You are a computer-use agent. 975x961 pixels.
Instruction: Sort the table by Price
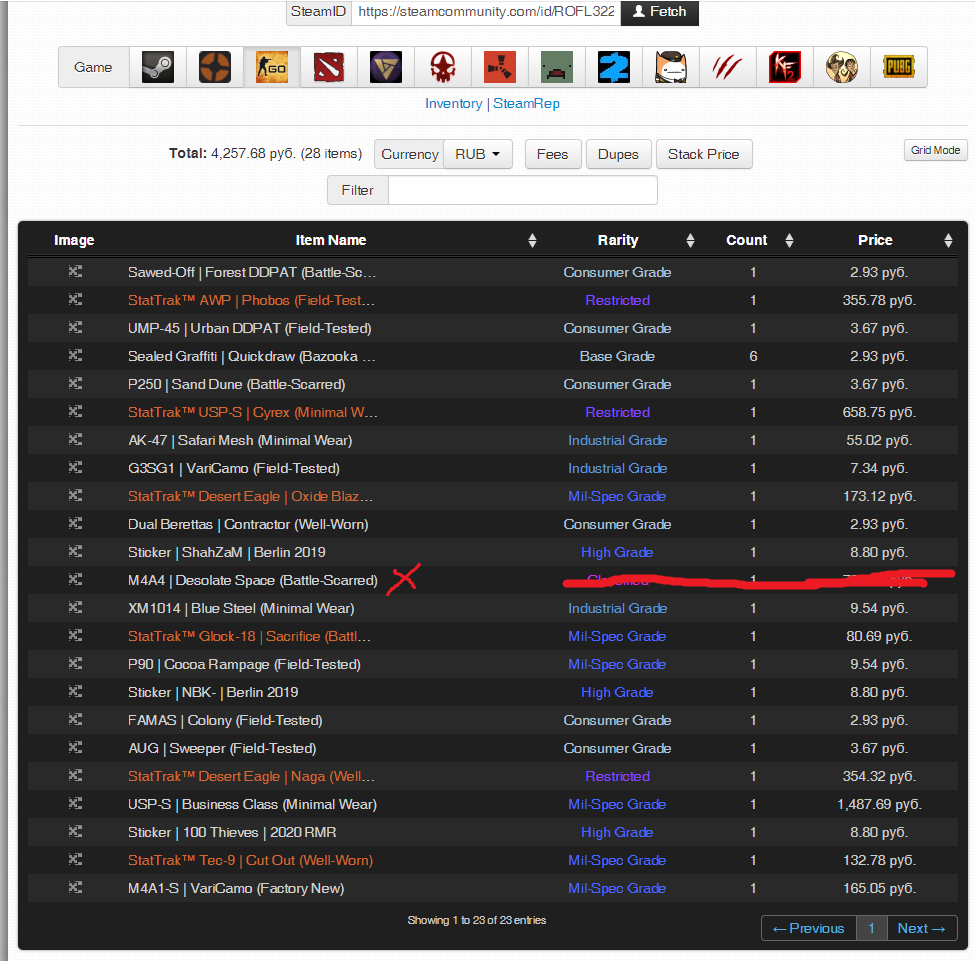tap(876, 240)
